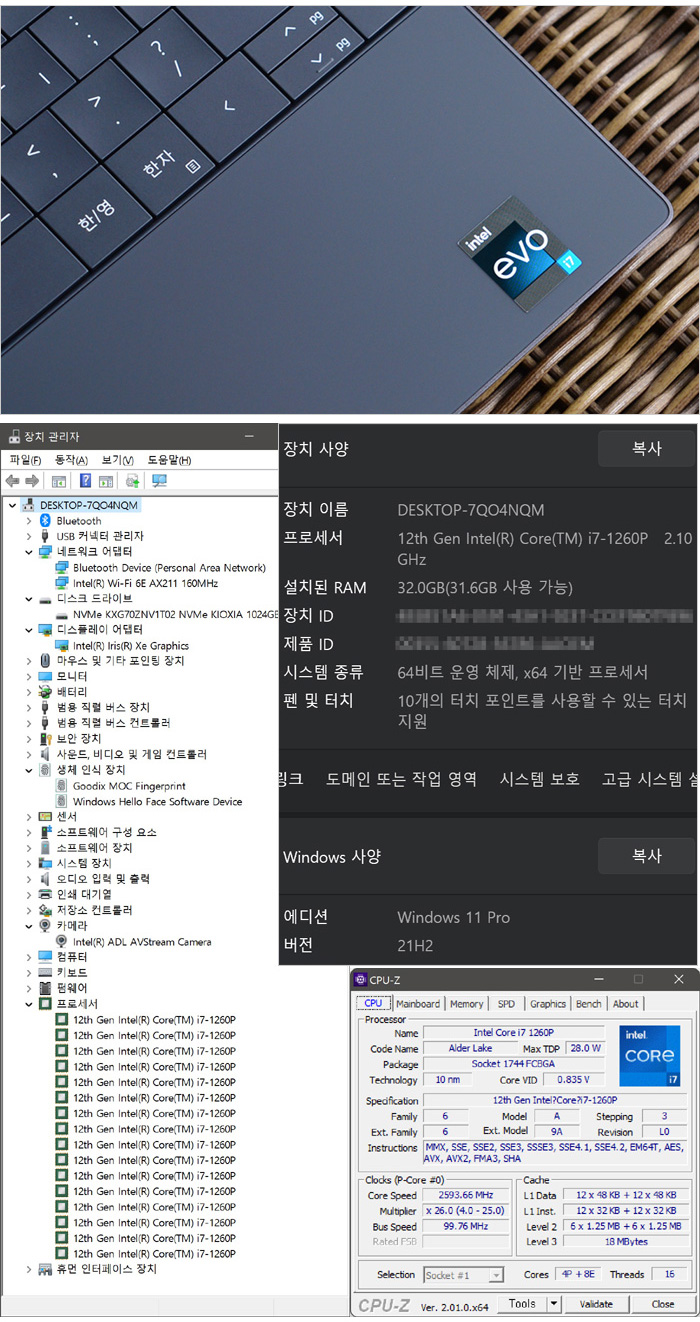The height and width of the screenshot is (1322, 700).
Task: Click the 네트워크 어댑터 category icon
Action: [x=45, y=552]
